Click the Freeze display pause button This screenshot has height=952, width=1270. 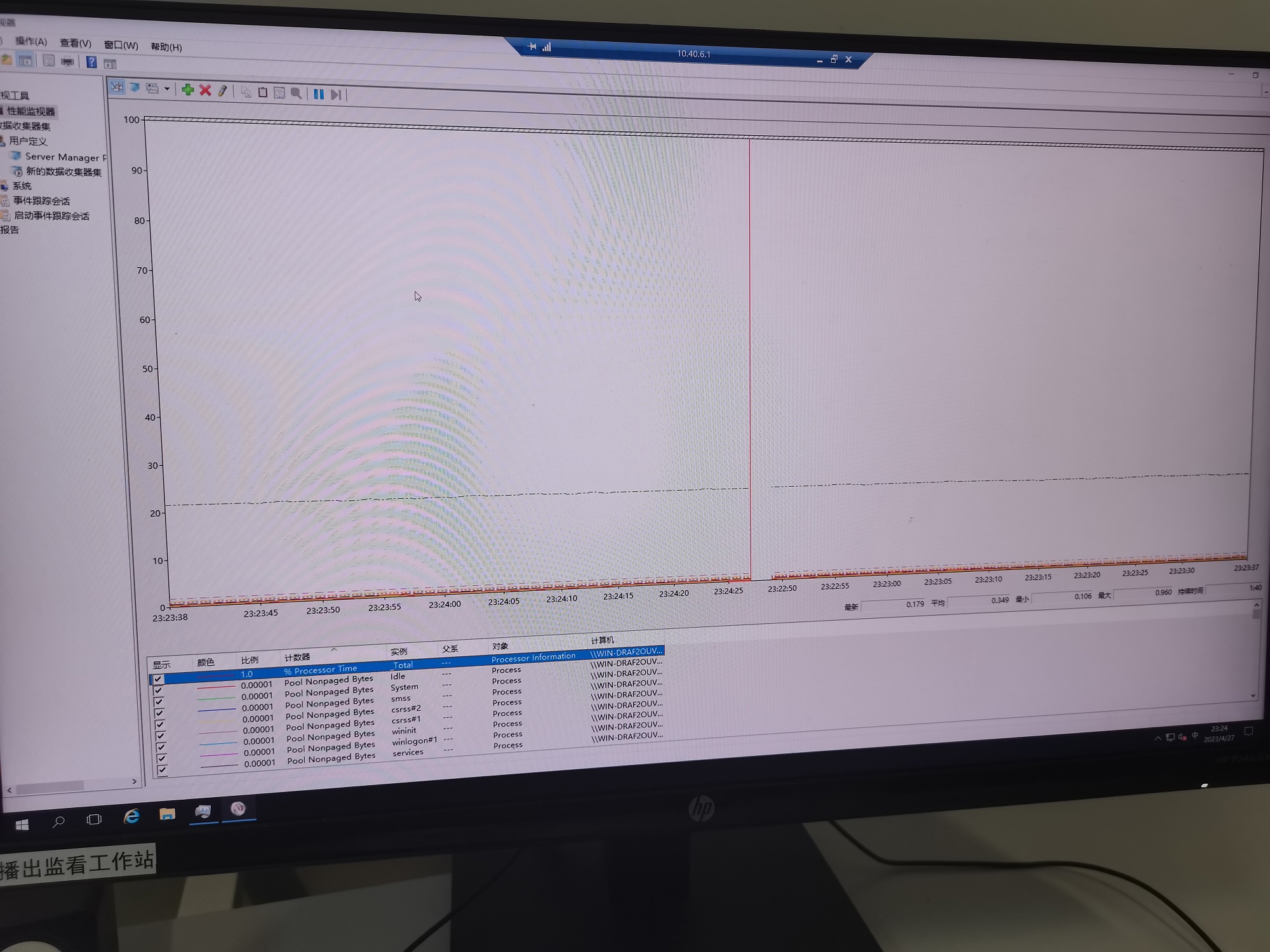pos(319,94)
